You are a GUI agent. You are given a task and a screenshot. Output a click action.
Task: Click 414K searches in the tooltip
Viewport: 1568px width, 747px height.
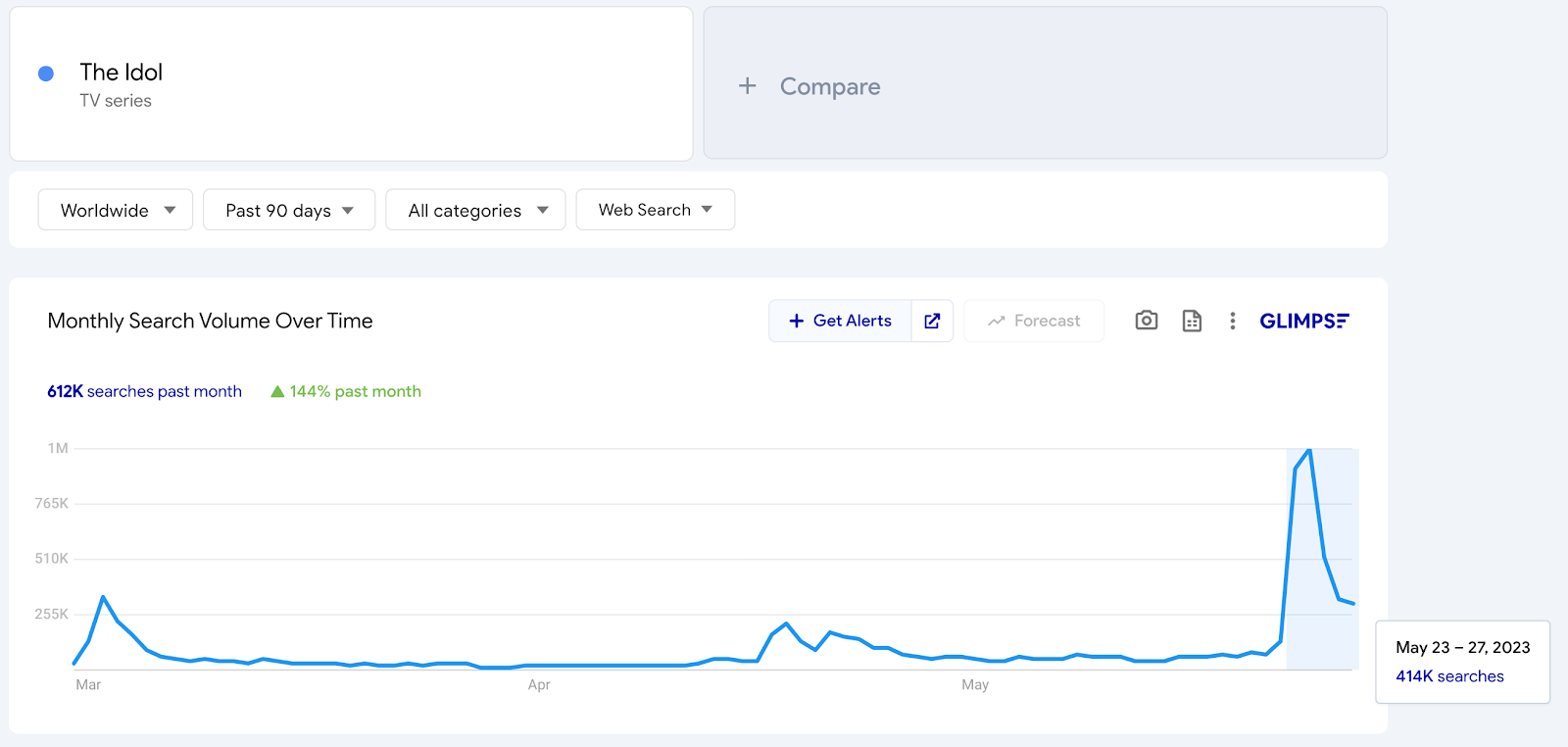click(x=1449, y=676)
